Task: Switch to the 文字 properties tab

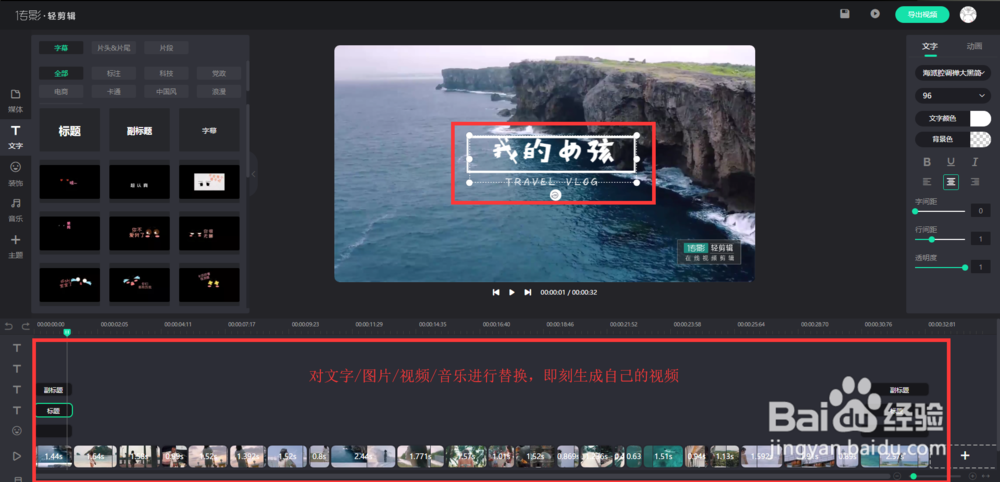Action: [x=930, y=47]
